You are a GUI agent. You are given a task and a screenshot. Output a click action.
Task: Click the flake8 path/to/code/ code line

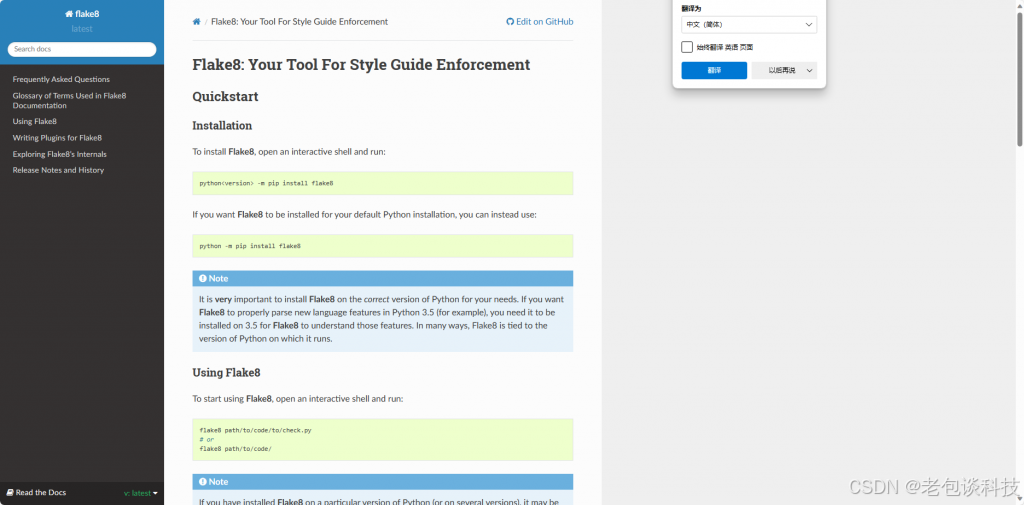click(235, 449)
